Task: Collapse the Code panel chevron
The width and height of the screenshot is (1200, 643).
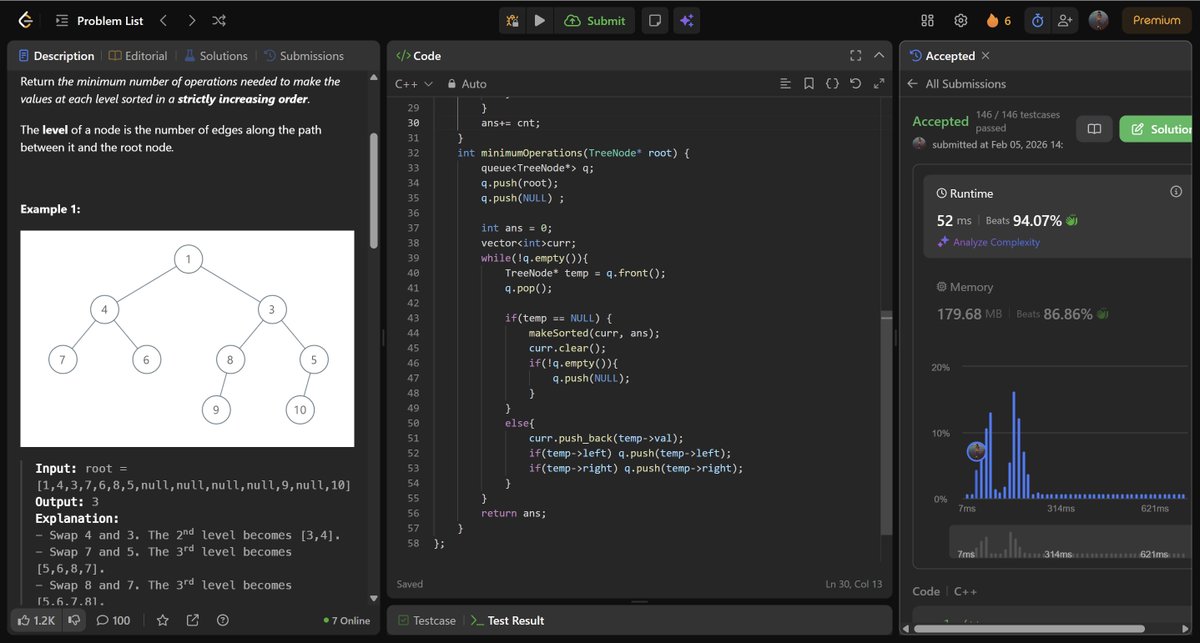Action: click(x=879, y=56)
